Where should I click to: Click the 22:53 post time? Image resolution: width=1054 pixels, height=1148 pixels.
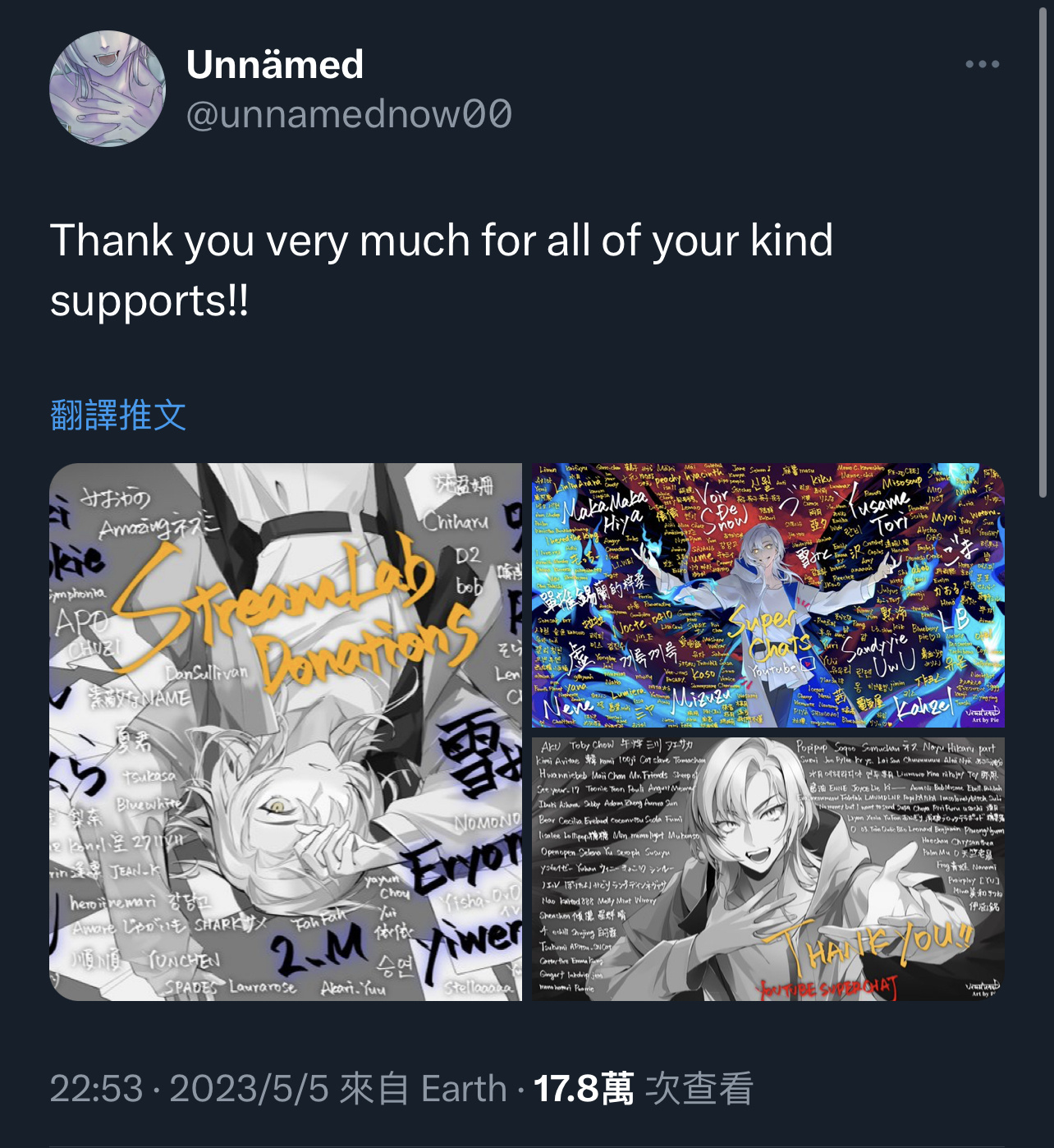click(96, 1089)
